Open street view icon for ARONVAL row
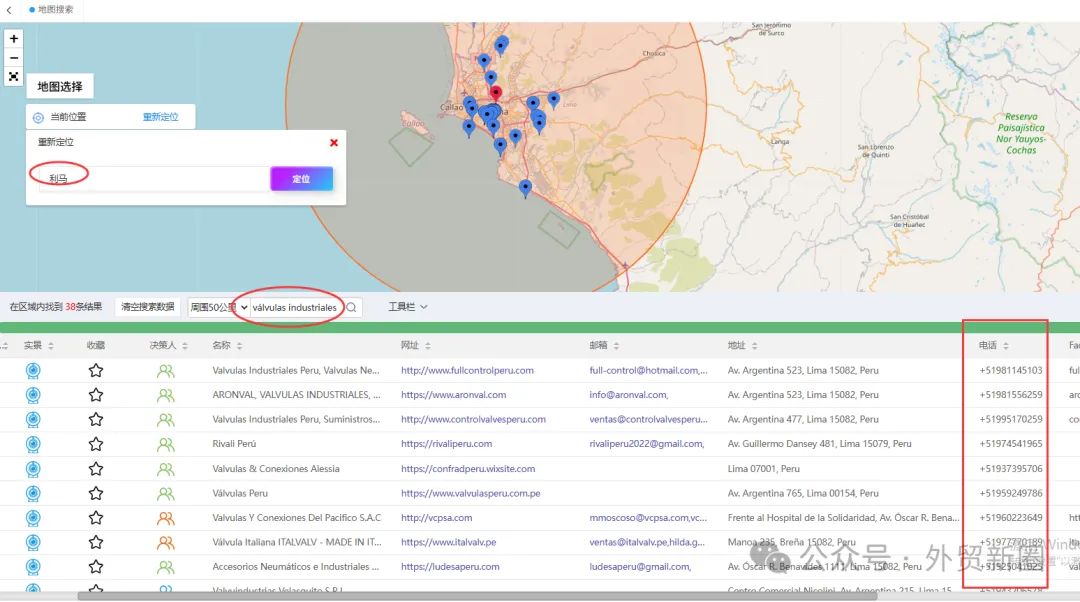The height and width of the screenshot is (602, 1080). [33, 395]
